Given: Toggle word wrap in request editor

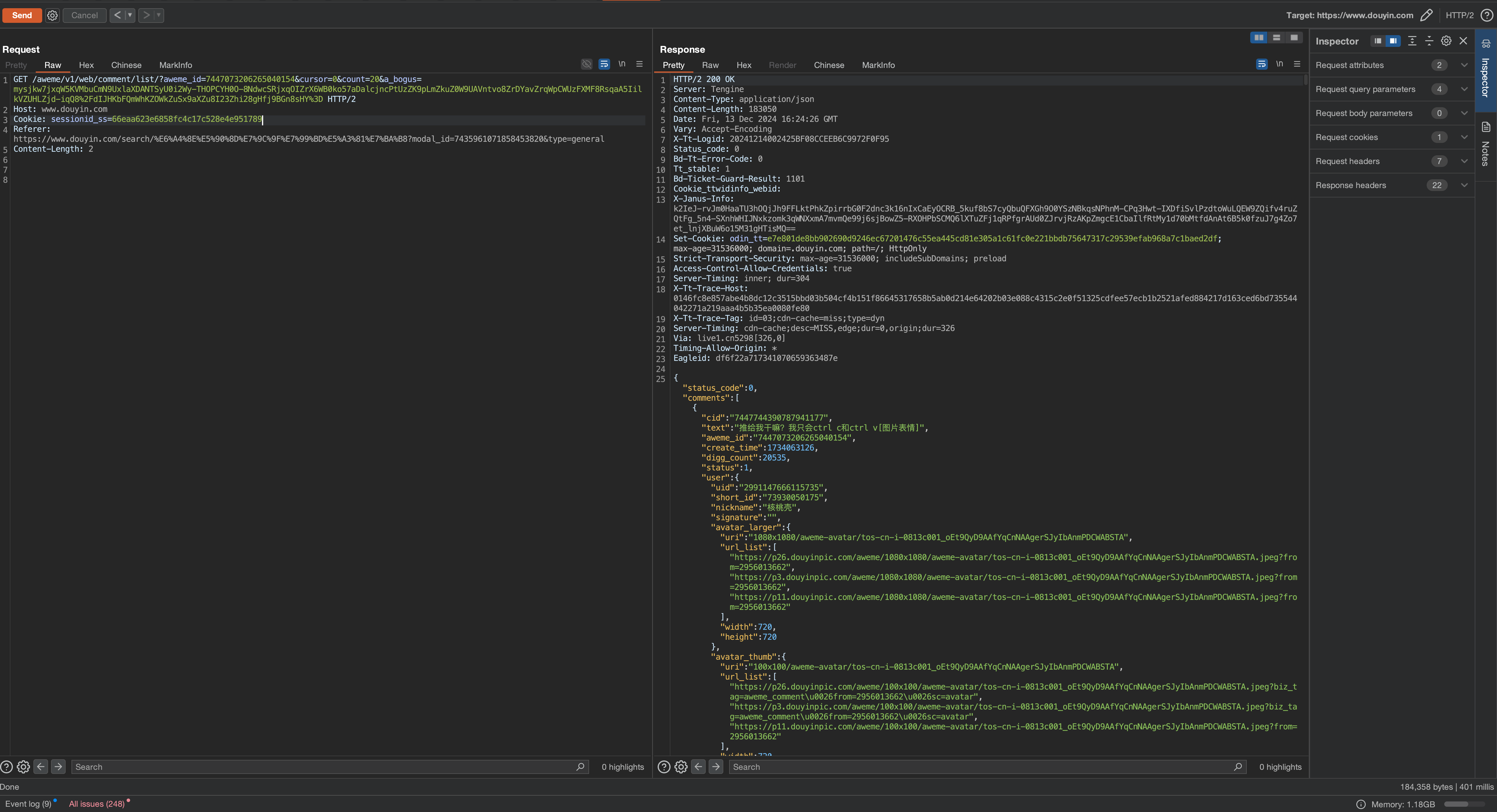Looking at the screenshot, I should coord(604,64).
